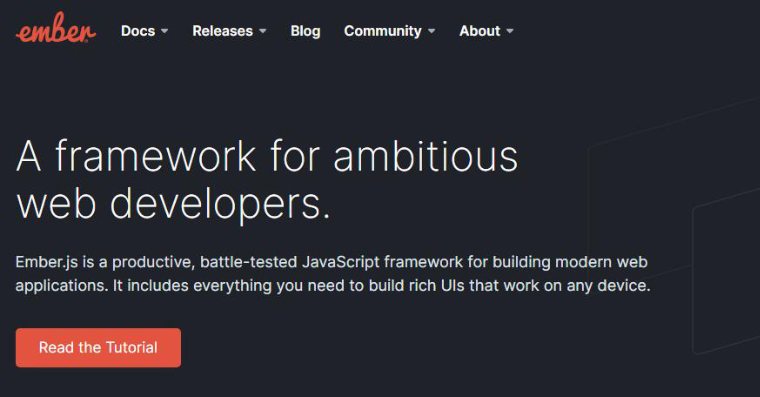Expand the Releases dropdown arrow
760x397 pixels.
click(x=263, y=31)
